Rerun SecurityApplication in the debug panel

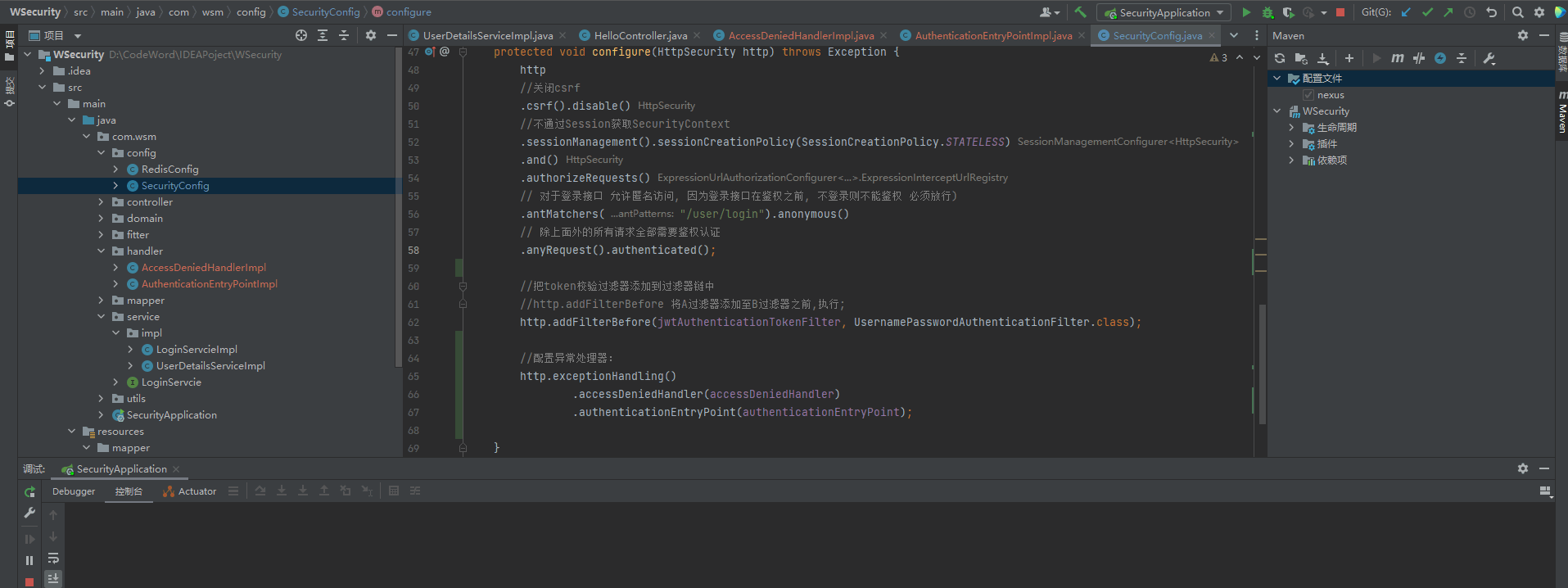pos(29,492)
